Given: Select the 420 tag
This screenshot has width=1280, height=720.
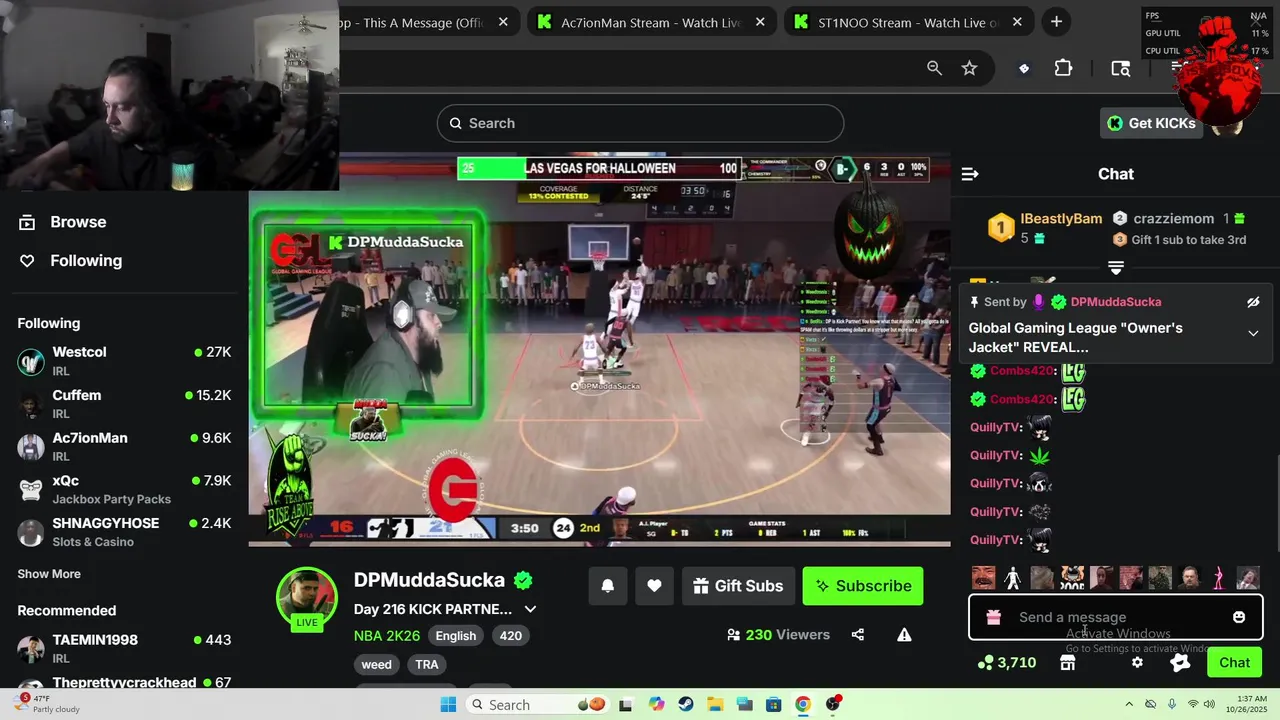Looking at the screenshot, I should tap(511, 636).
